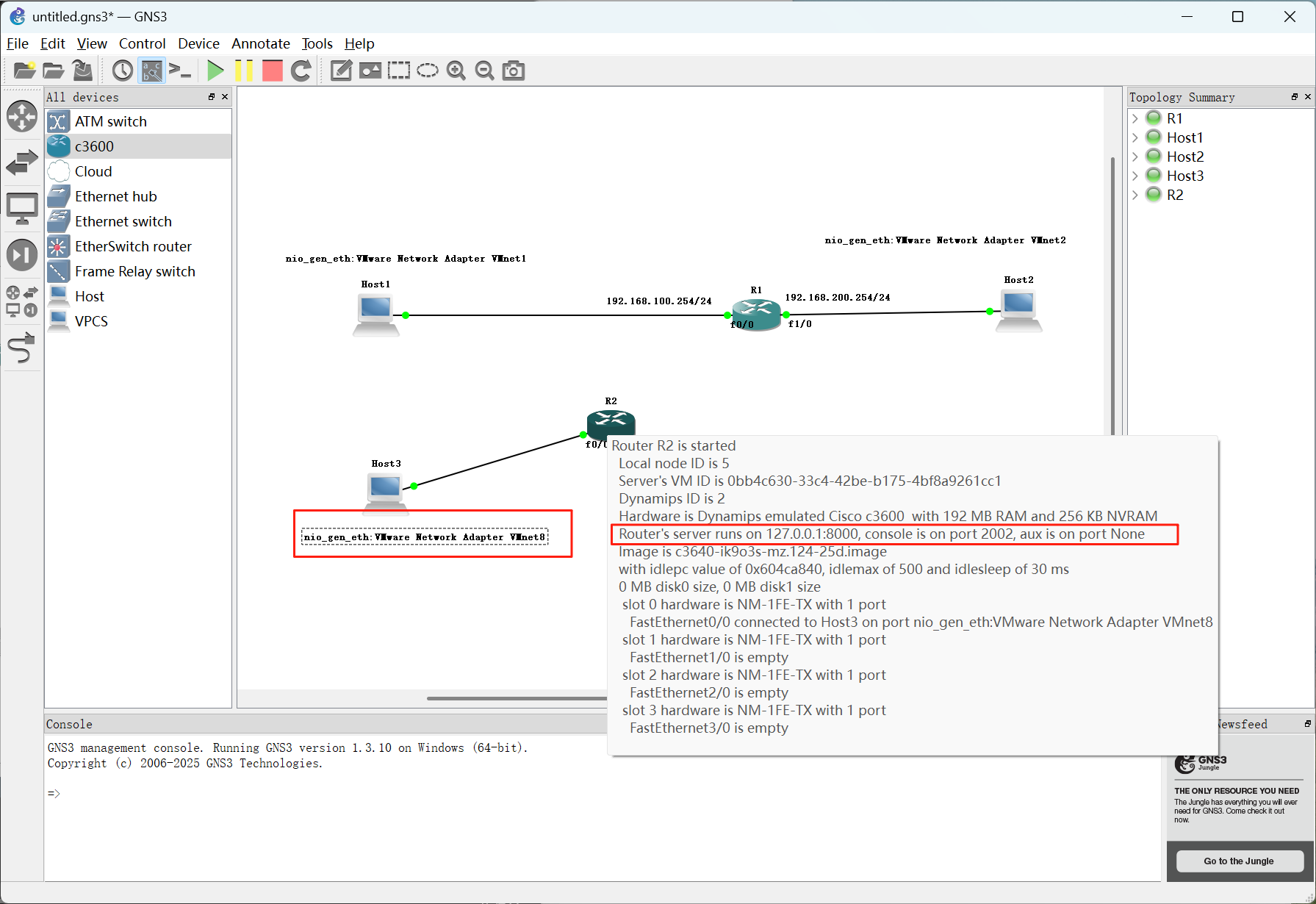Open console to all devices icon
The width and height of the screenshot is (1316, 904).
tap(180, 71)
